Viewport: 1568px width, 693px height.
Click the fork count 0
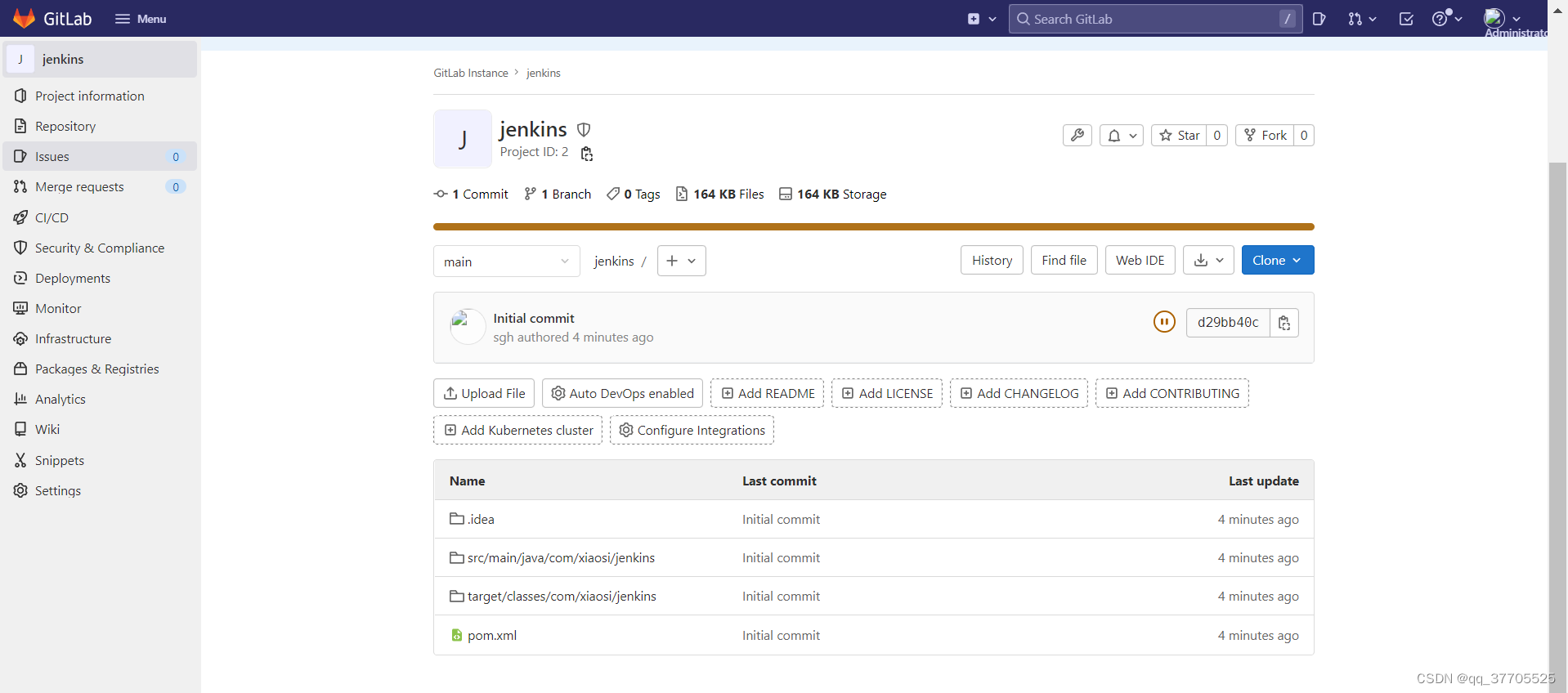[x=1304, y=135]
